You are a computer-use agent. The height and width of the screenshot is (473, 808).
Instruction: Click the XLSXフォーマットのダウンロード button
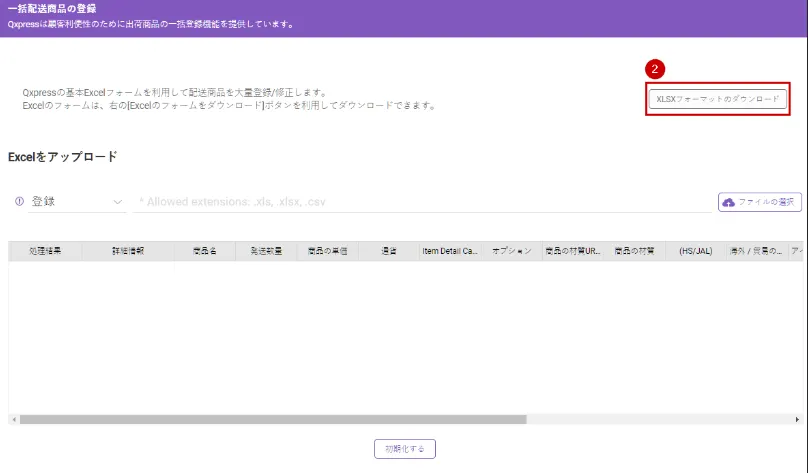coord(717,99)
